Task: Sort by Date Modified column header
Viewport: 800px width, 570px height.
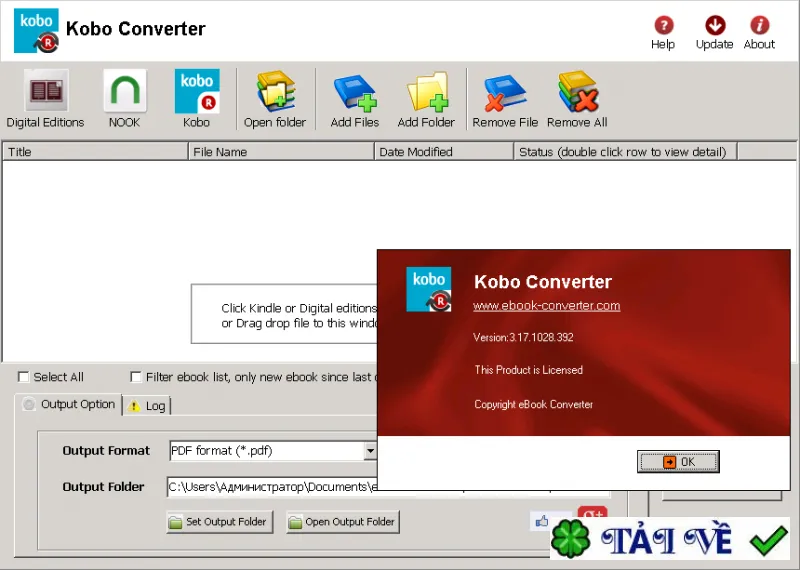Action: click(x=444, y=152)
